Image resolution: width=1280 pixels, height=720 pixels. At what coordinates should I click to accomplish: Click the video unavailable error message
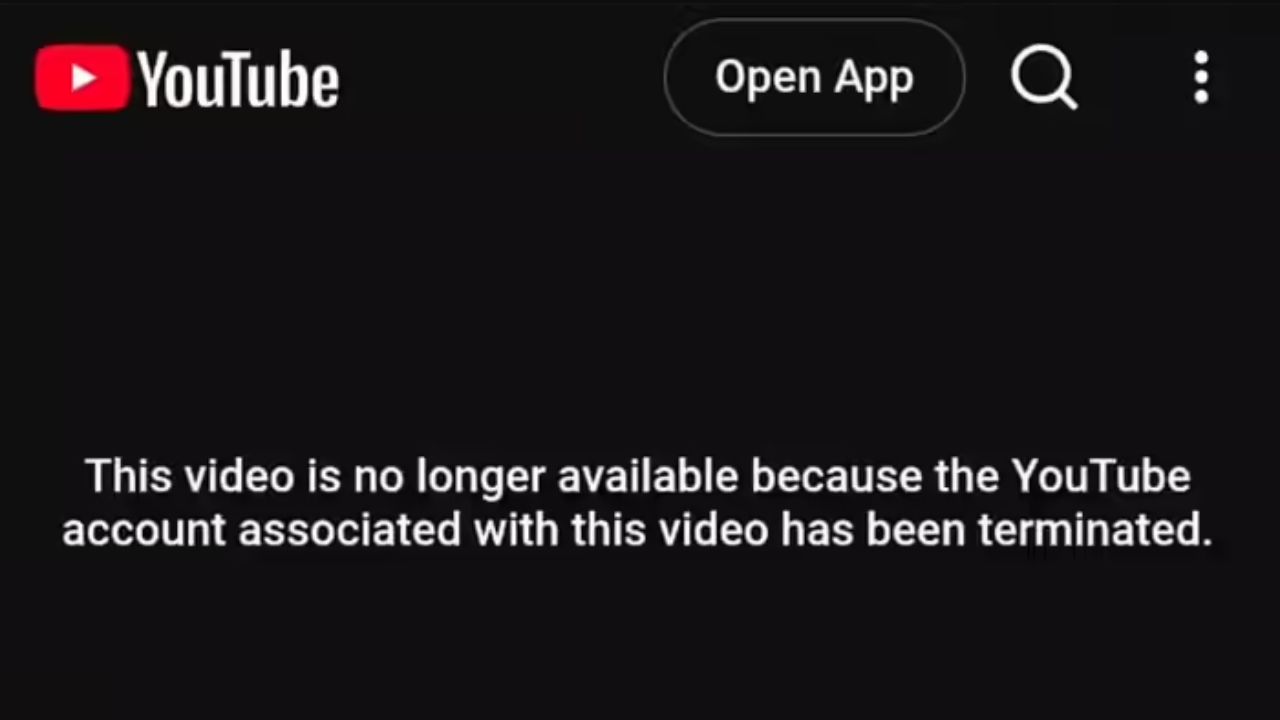[638, 503]
